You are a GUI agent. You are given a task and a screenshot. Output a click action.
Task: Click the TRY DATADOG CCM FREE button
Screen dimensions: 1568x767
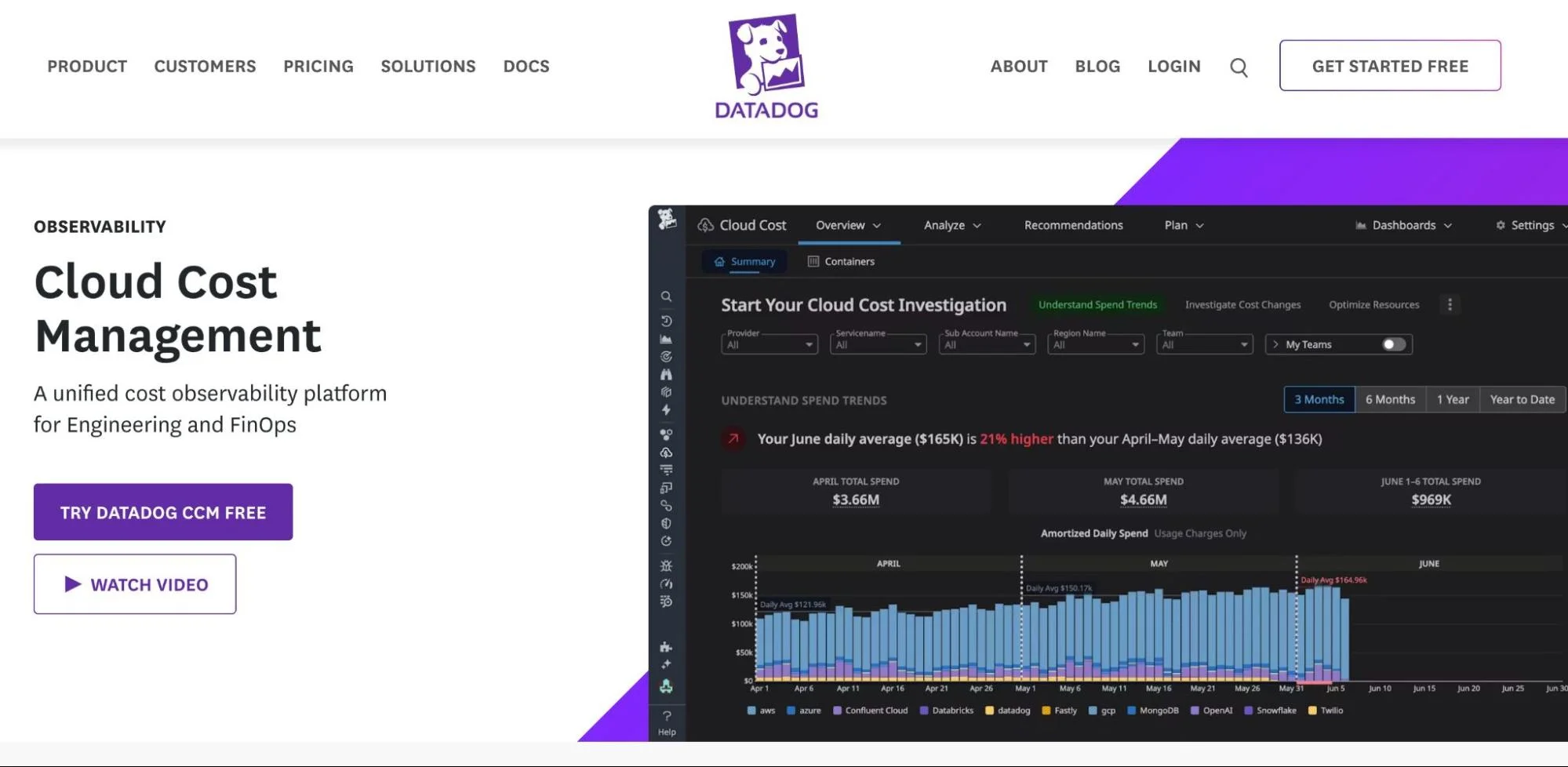pyautogui.click(x=162, y=511)
